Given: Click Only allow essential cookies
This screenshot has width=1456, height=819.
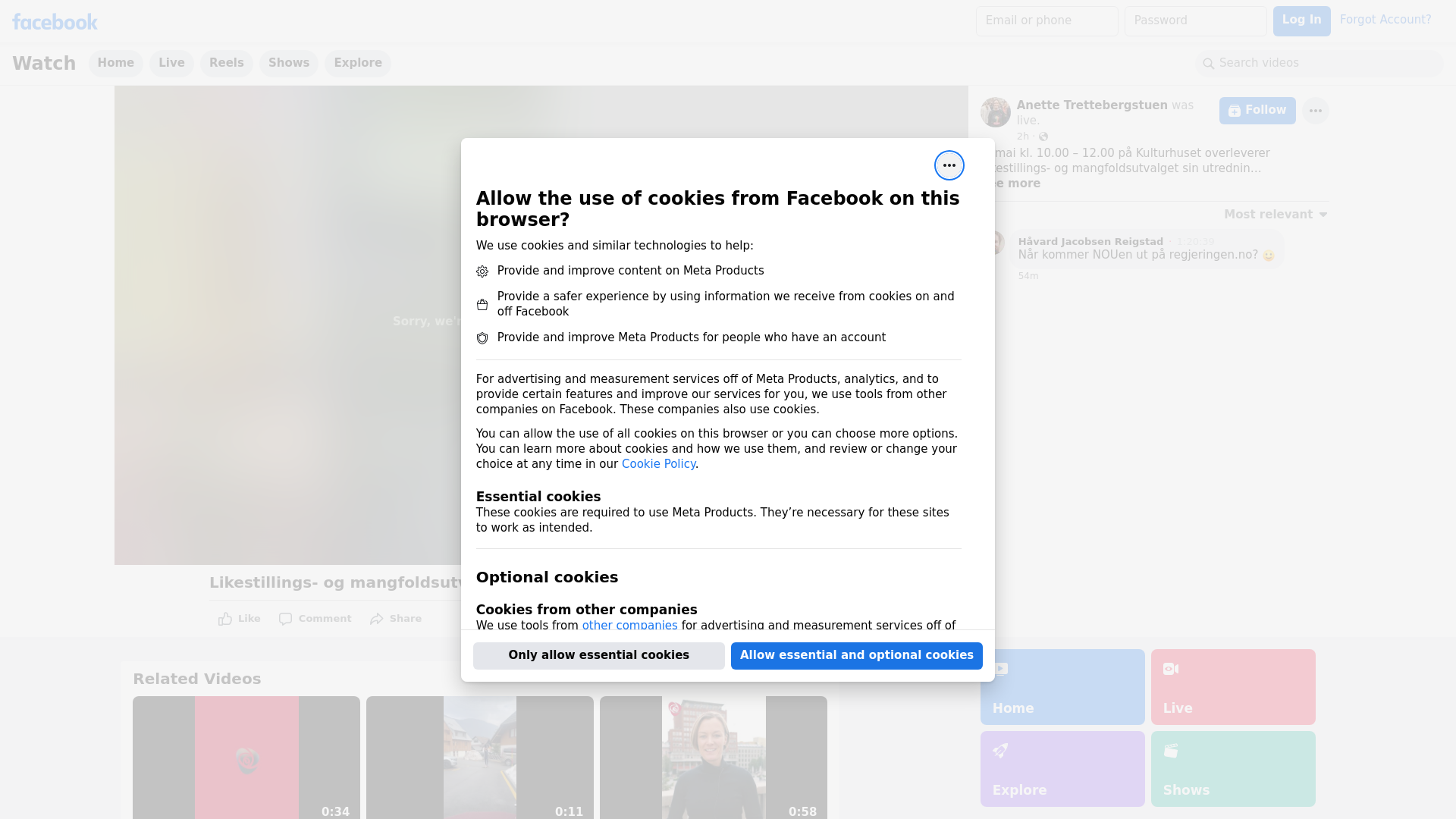Looking at the screenshot, I should pos(598,655).
